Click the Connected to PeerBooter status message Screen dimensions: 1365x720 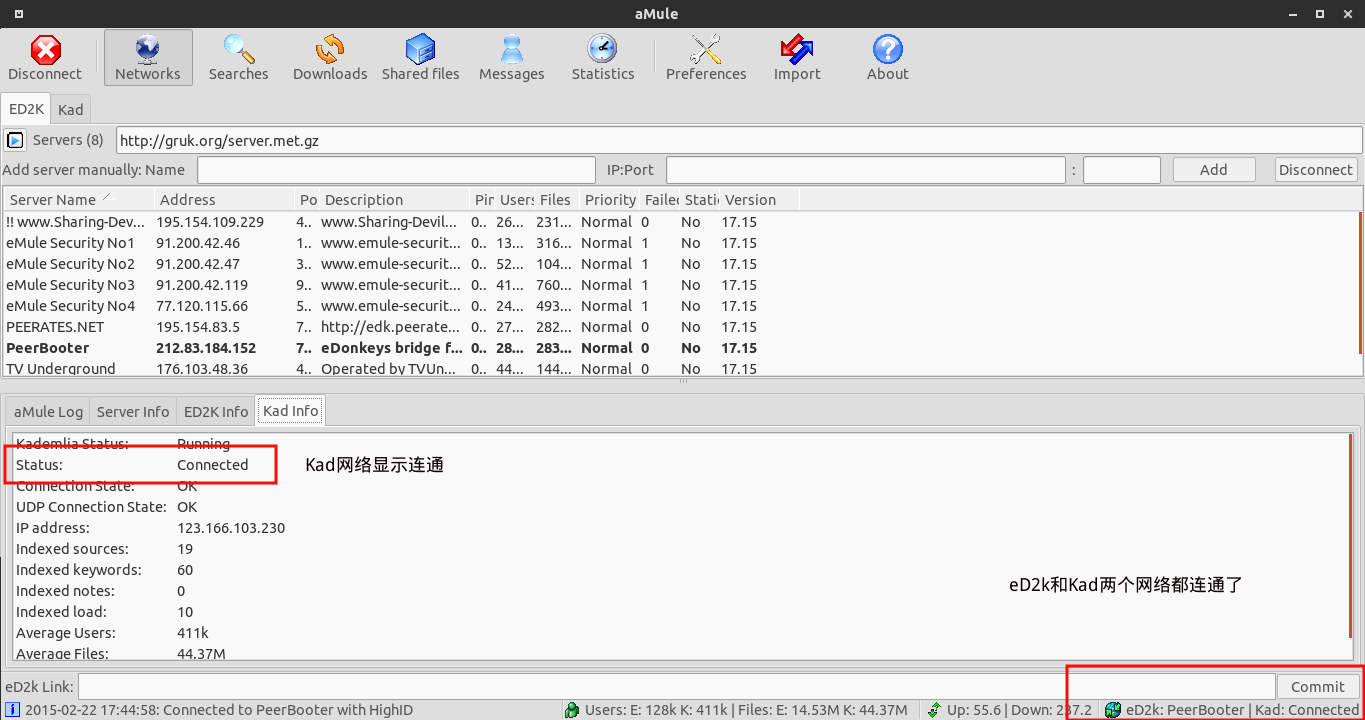pyautogui.click(x=218, y=710)
